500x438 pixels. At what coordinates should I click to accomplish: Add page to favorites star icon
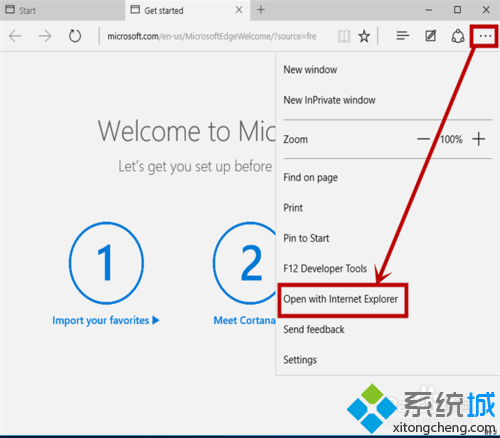pos(364,36)
